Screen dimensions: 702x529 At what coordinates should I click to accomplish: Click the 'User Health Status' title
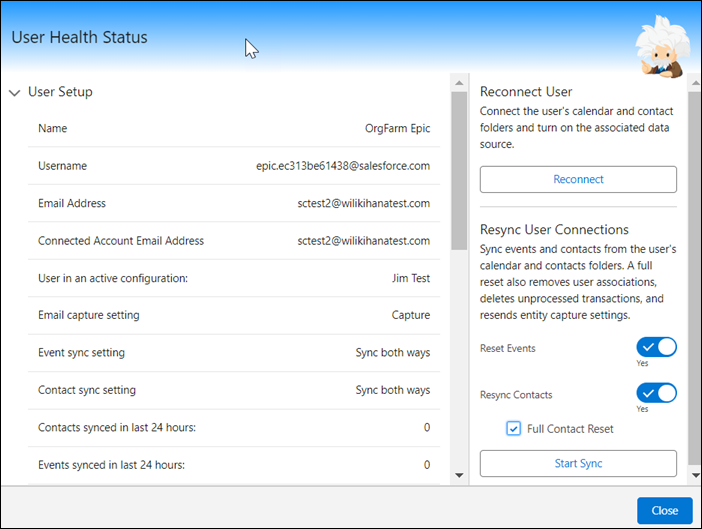[x=79, y=37]
